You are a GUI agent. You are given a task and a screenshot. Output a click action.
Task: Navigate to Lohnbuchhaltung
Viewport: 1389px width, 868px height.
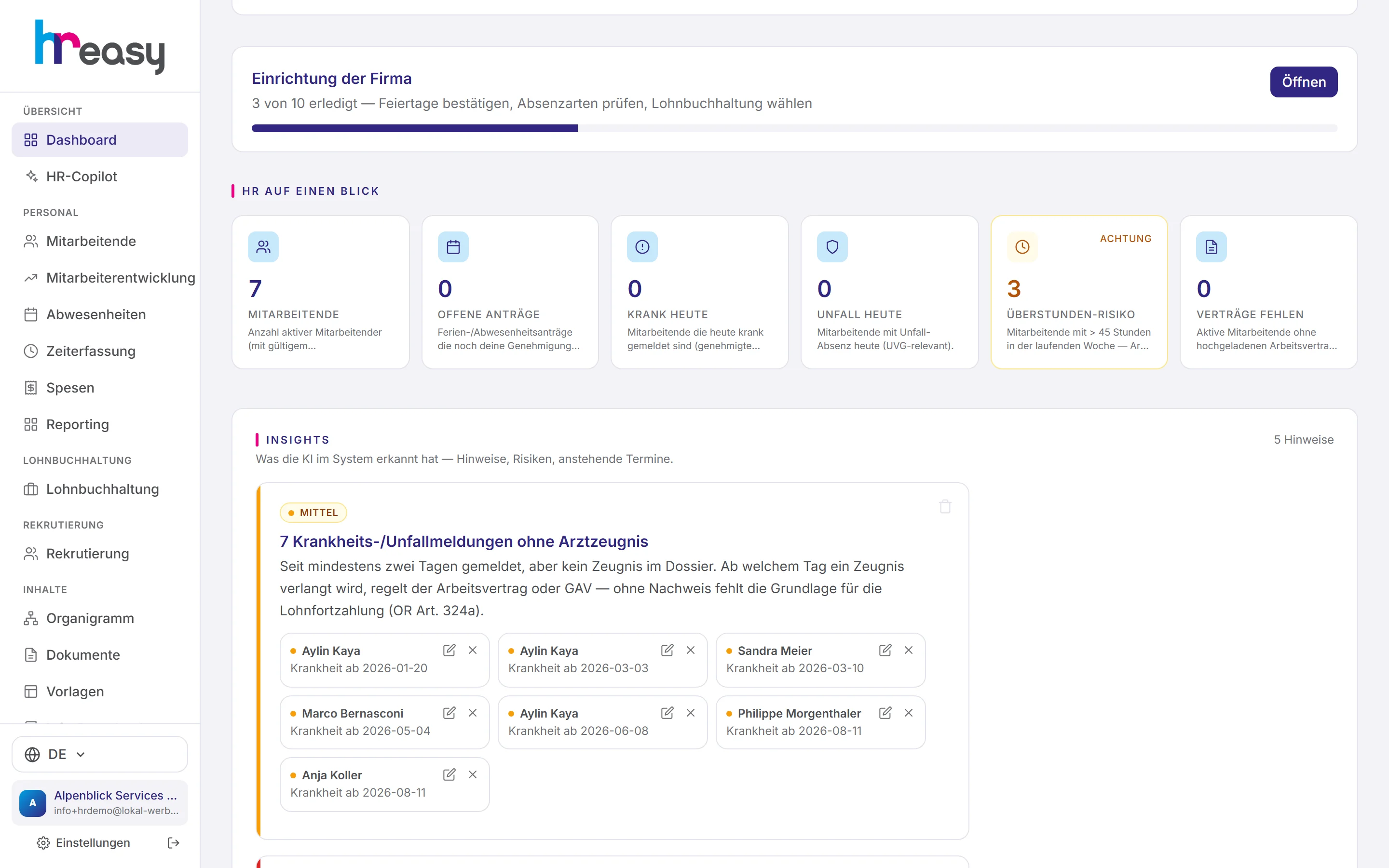pyautogui.click(x=100, y=489)
